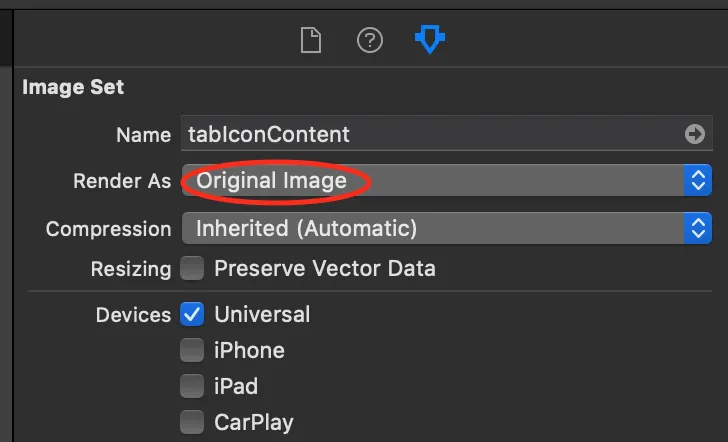Screen dimensions: 728x442
Task: Show the Quick Help inspector
Action: coord(370,41)
